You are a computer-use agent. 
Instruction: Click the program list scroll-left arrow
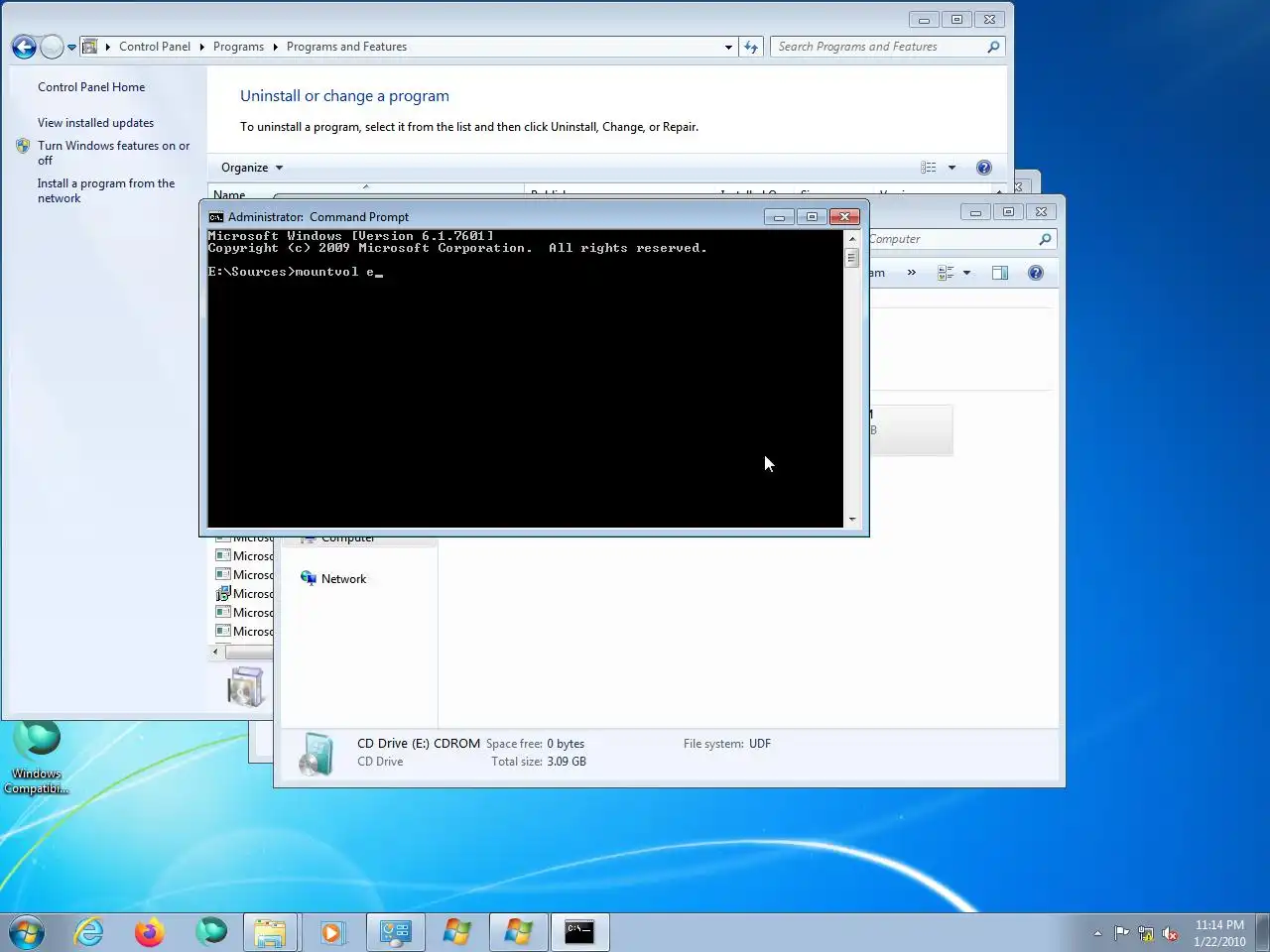(215, 652)
